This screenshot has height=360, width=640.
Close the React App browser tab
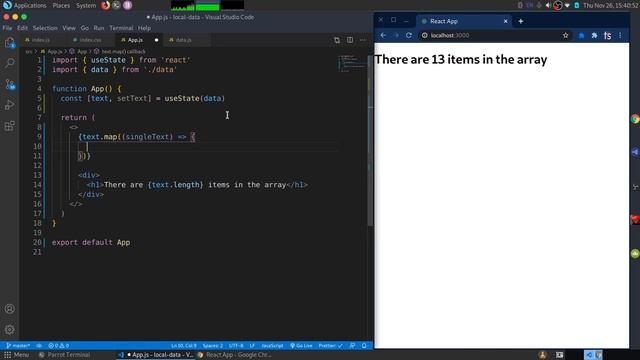click(505, 21)
